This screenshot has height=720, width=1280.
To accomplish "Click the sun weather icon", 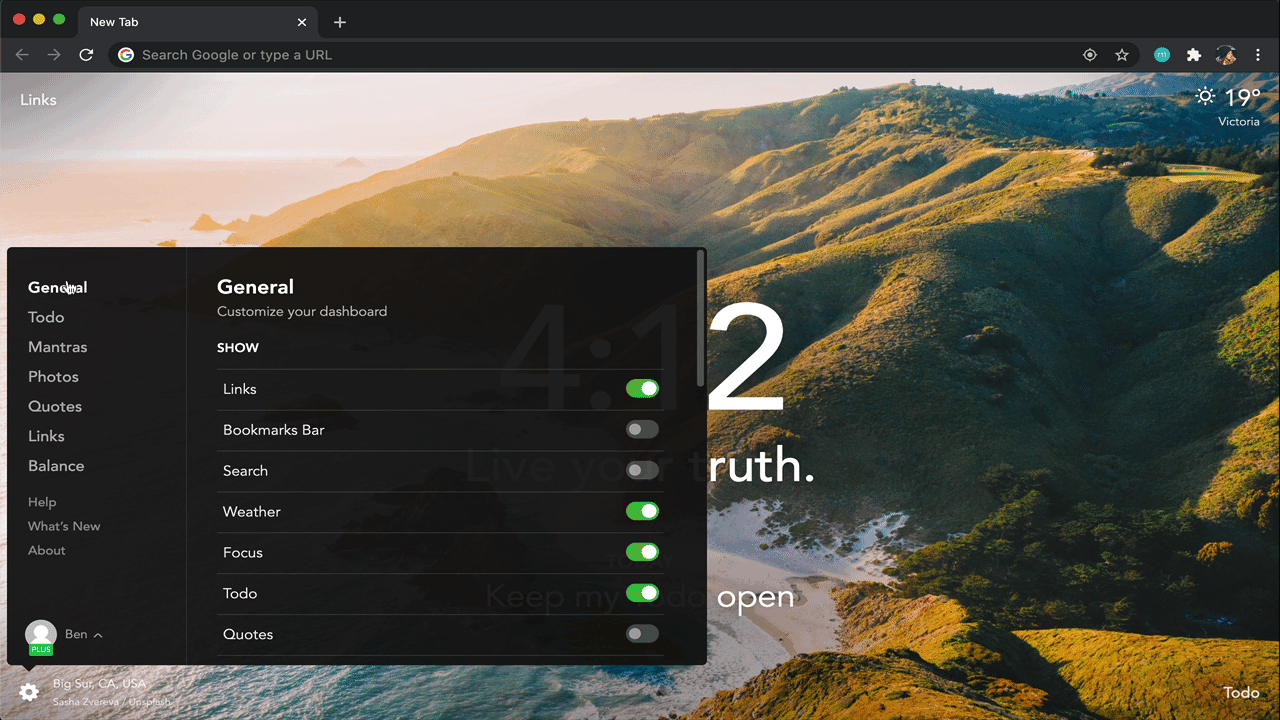I will pyautogui.click(x=1206, y=97).
